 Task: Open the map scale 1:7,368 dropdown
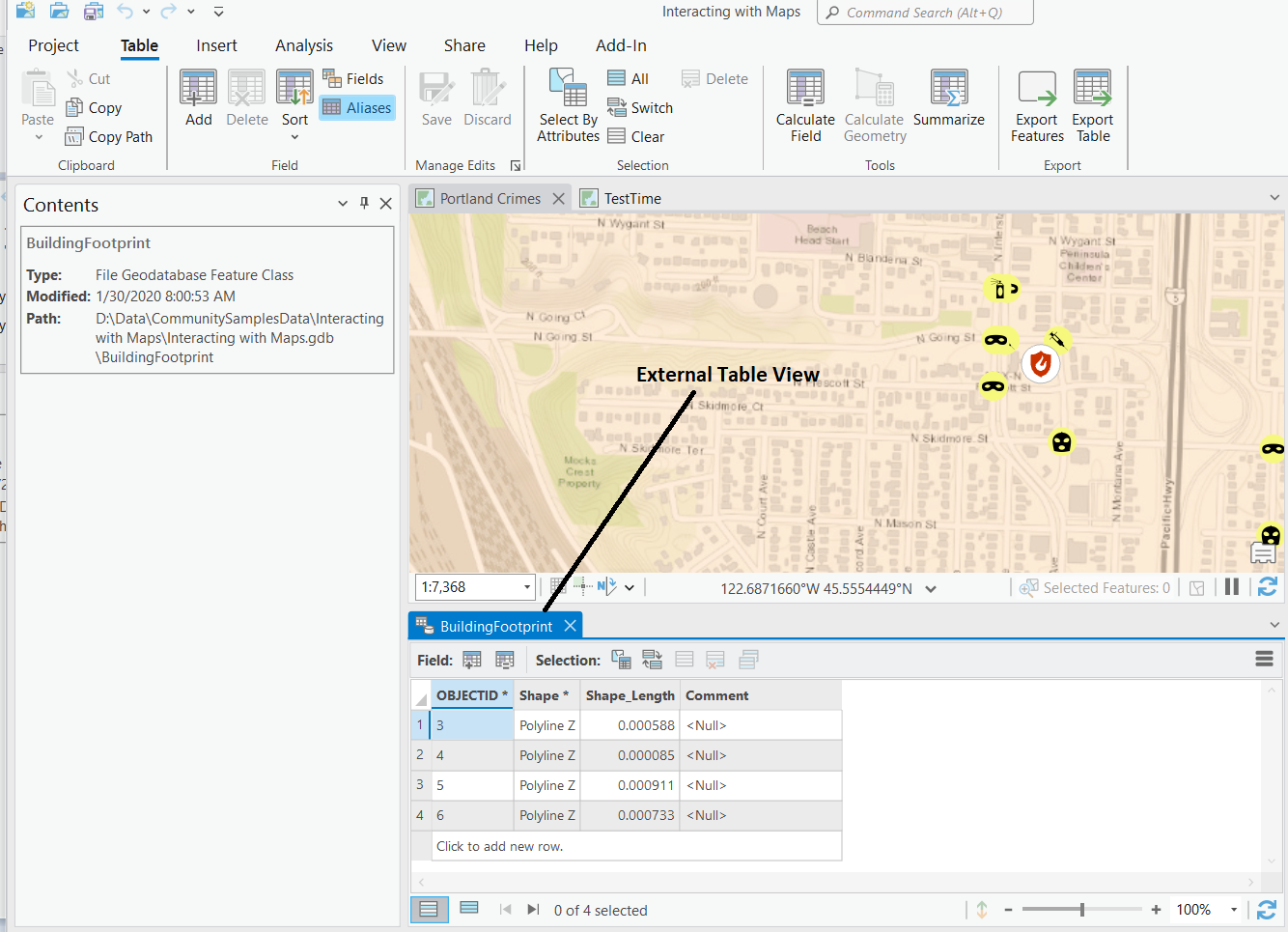527,587
